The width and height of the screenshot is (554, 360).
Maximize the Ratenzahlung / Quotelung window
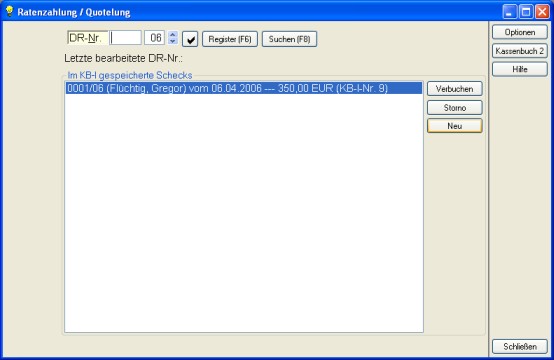click(526, 12)
